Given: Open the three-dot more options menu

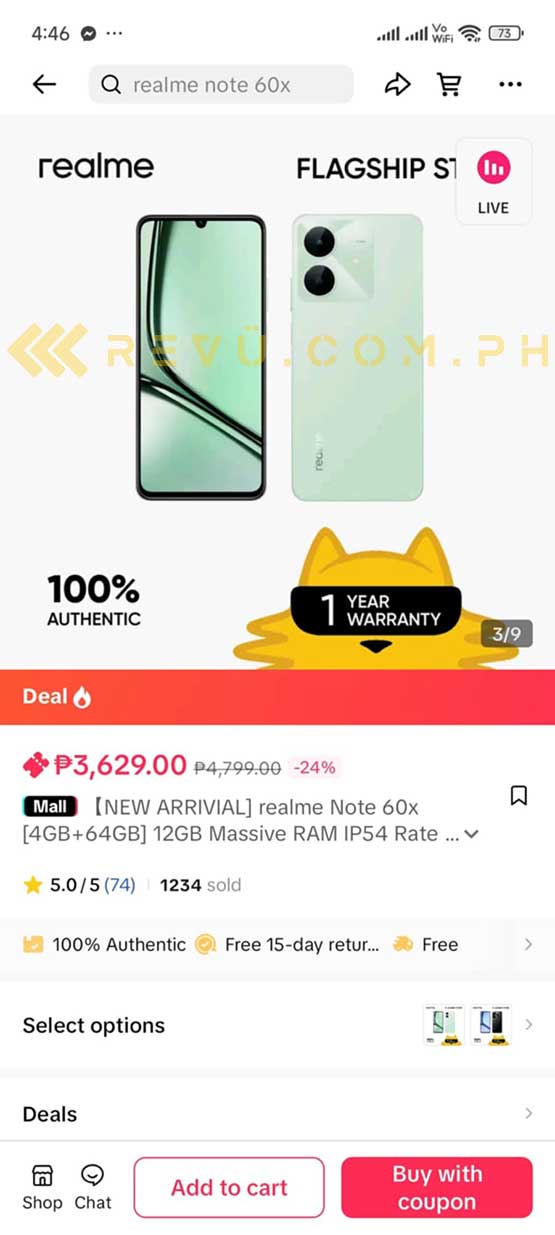Looking at the screenshot, I should (510, 85).
